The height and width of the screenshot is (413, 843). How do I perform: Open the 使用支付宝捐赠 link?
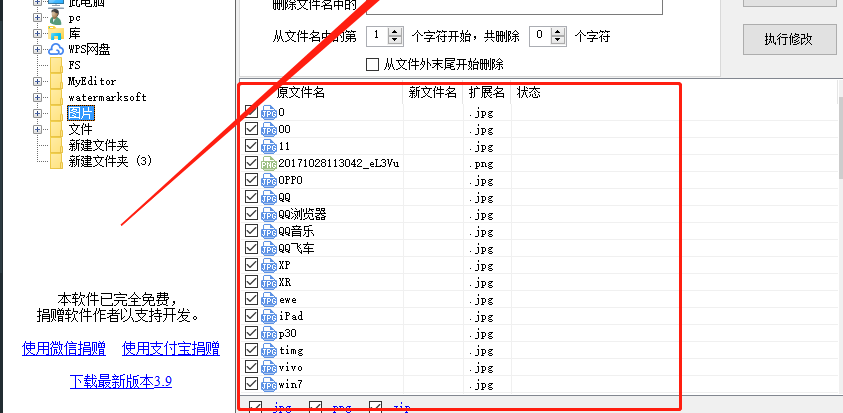[x=171, y=348]
